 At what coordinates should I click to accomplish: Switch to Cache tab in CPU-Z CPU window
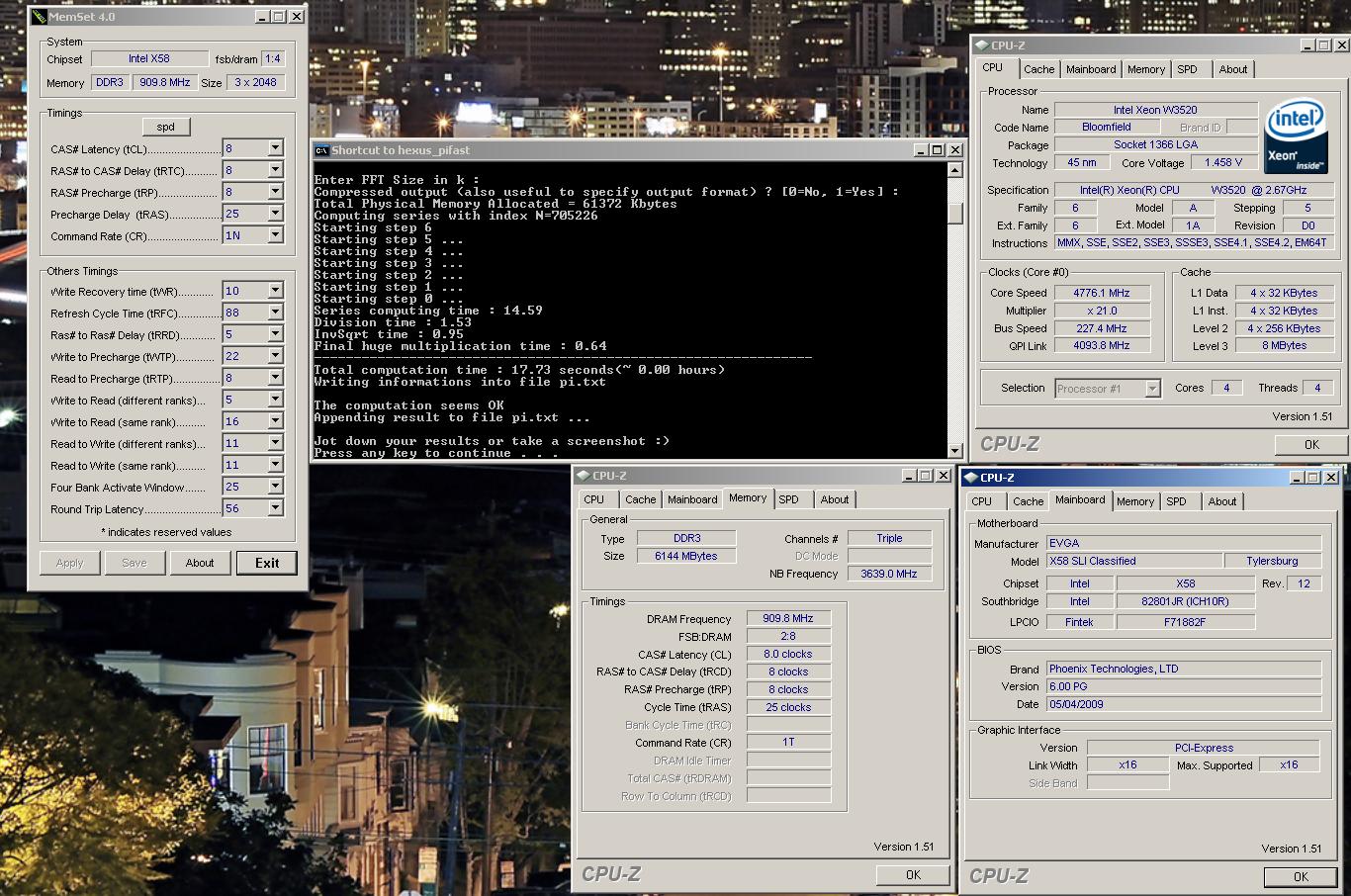point(1038,69)
